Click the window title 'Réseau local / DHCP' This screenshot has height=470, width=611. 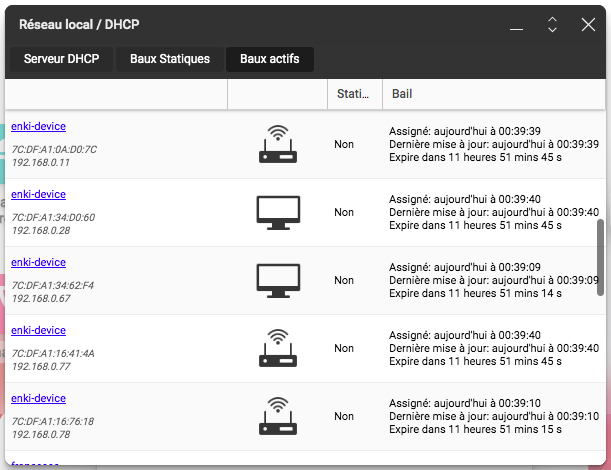79,25
